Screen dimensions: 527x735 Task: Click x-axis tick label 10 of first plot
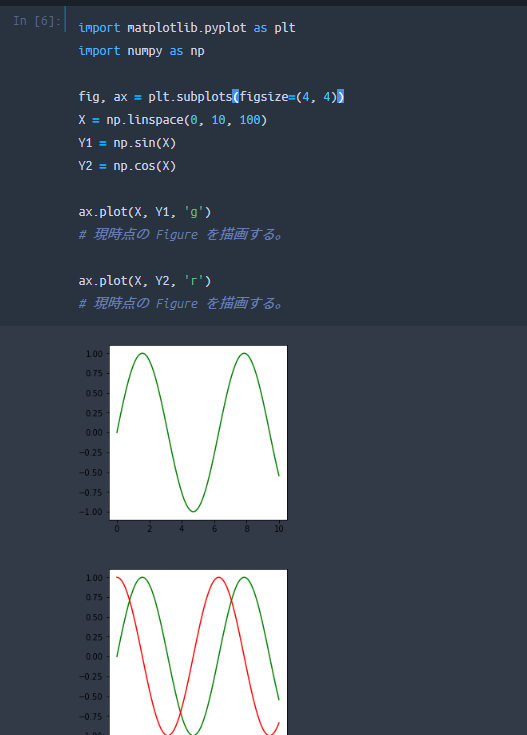279,529
